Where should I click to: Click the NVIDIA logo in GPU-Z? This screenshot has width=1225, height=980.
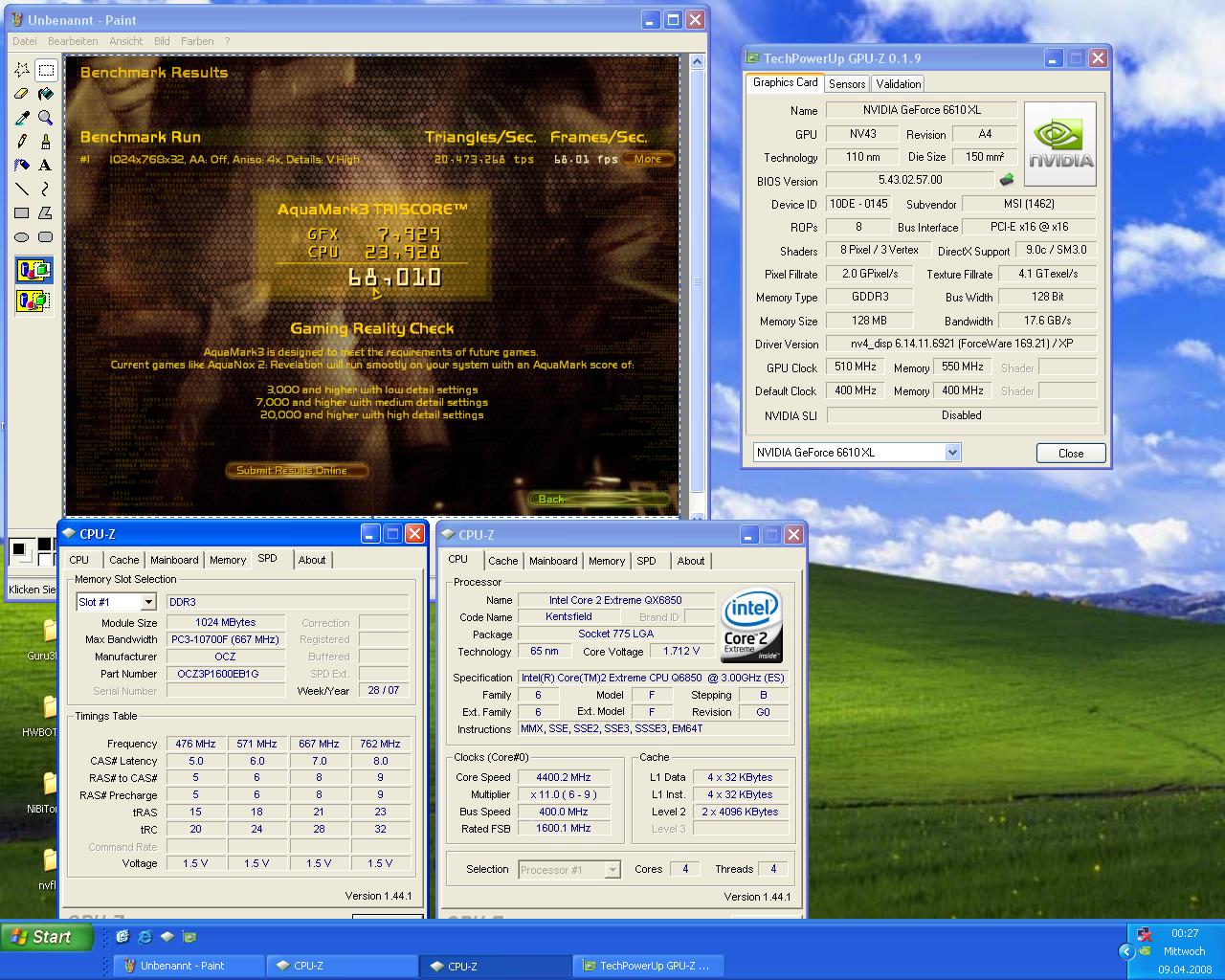(x=1059, y=145)
